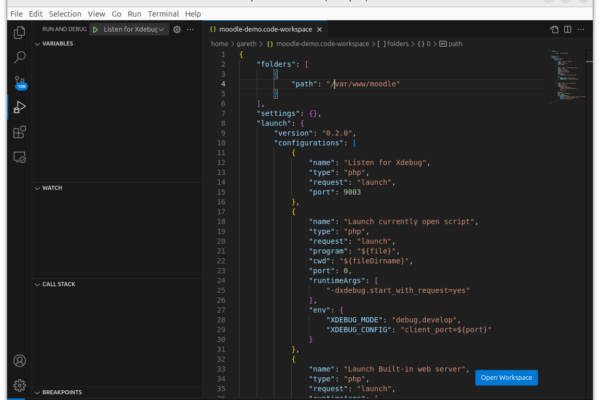The width and height of the screenshot is (600, 400).
Task: Click the minimap code overview
Action: tap(567, 77)
